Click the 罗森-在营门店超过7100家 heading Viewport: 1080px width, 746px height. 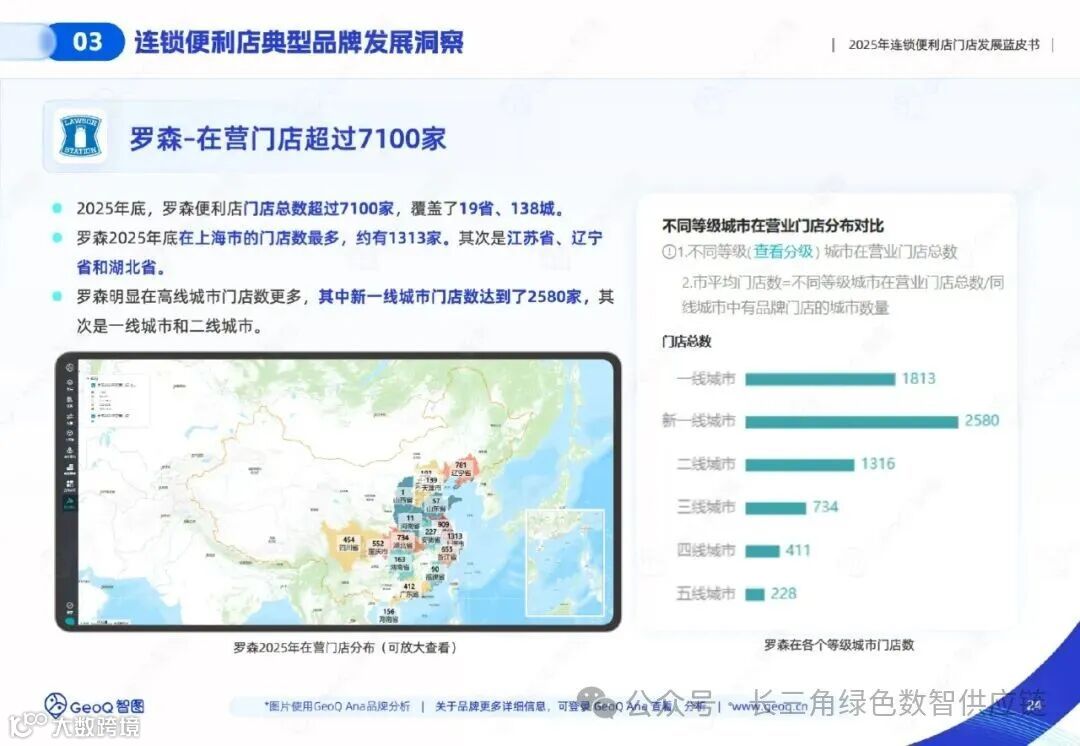(288, 138)
